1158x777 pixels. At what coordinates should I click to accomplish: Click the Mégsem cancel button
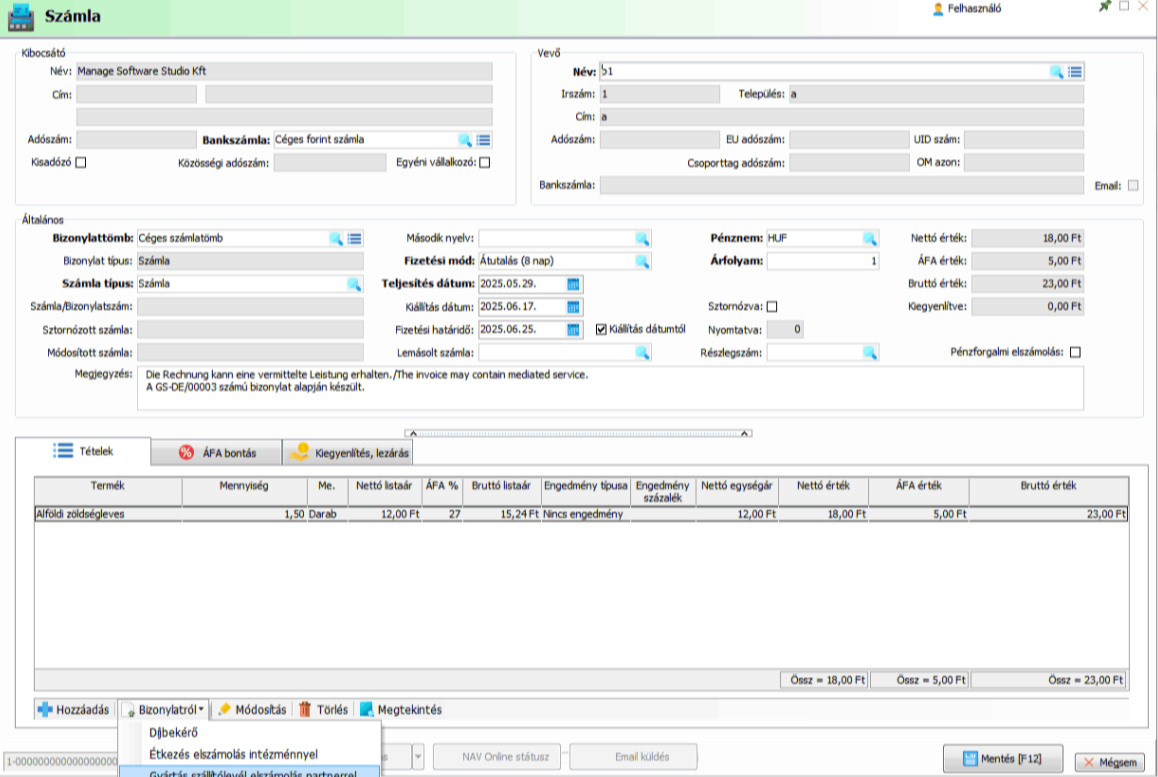point(1110,763)
